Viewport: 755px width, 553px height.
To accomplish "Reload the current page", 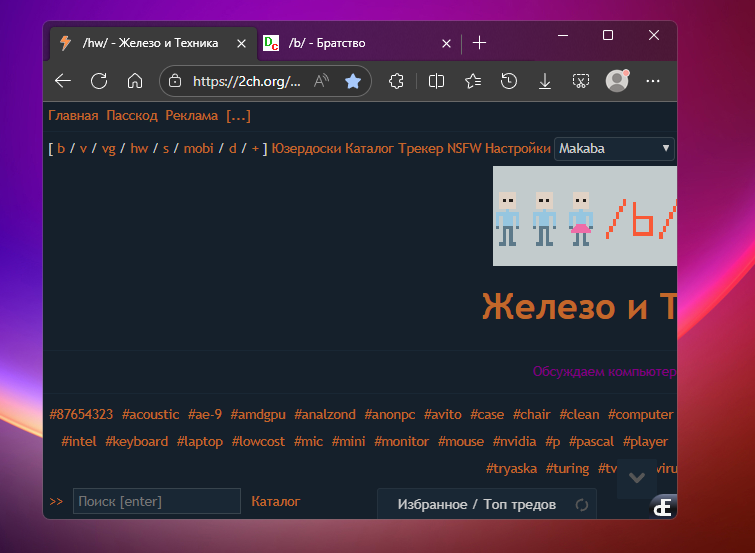I will click(99, 81).
